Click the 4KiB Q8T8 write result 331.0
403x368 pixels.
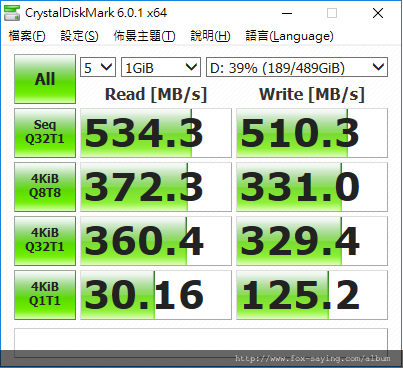312,187
